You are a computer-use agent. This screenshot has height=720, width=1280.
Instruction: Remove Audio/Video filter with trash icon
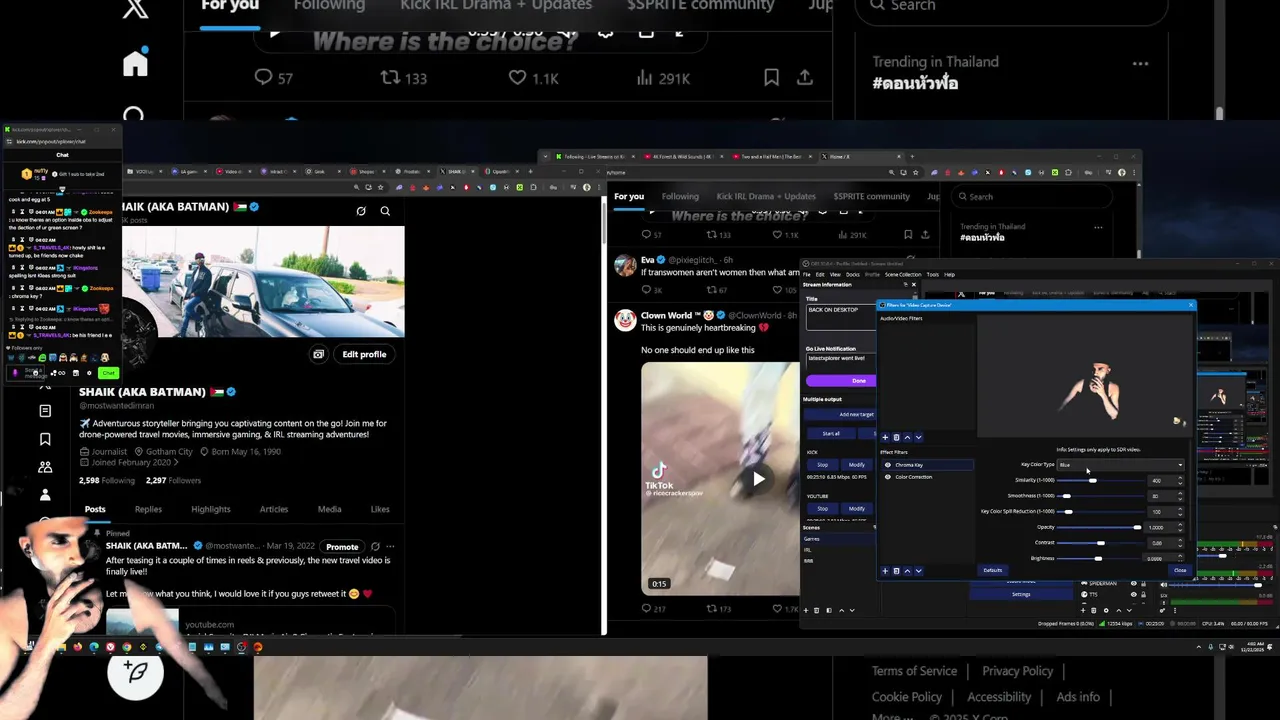[x=896, y=437]
